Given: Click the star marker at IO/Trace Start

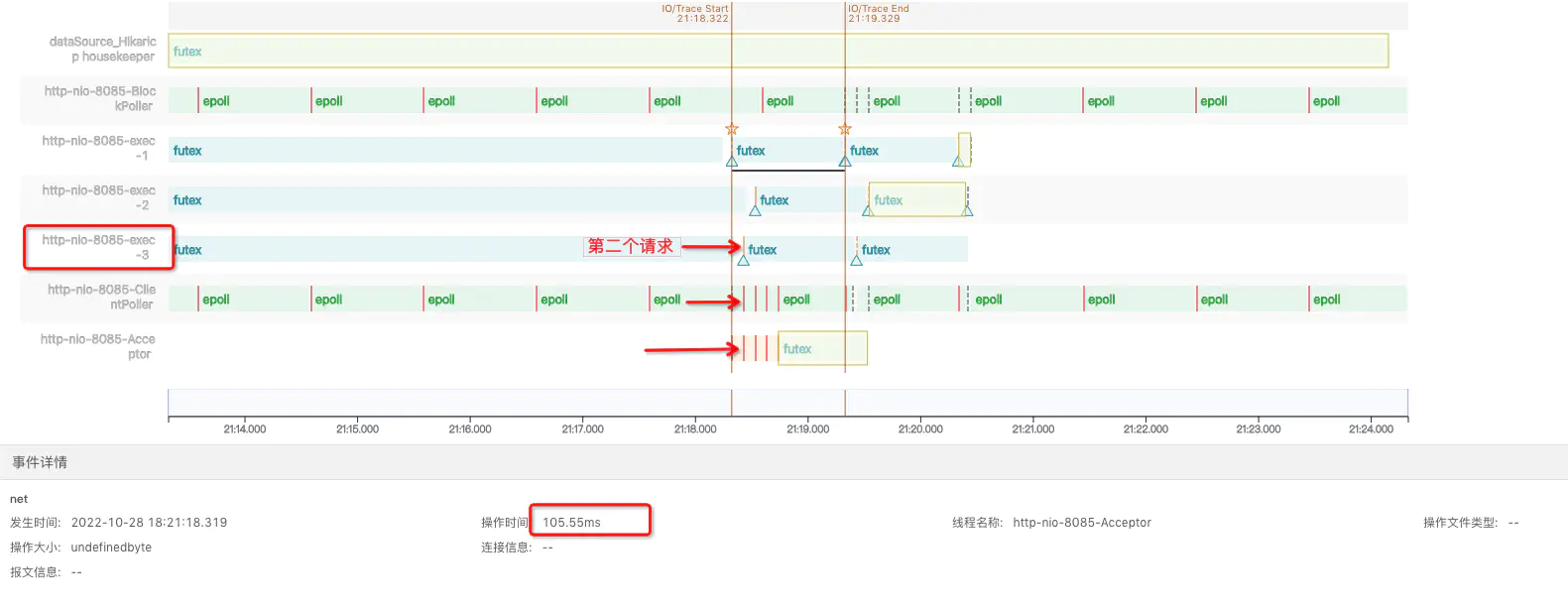Looking at the screenshot, I should [732, 129].
